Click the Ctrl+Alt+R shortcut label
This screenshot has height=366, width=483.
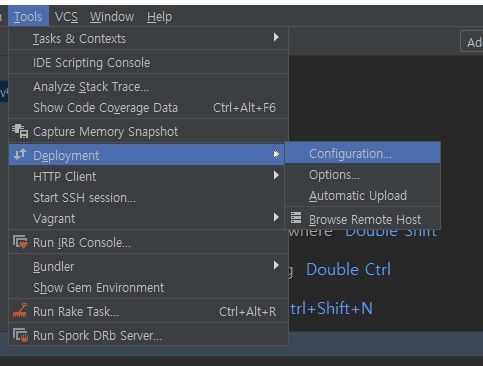247,312
